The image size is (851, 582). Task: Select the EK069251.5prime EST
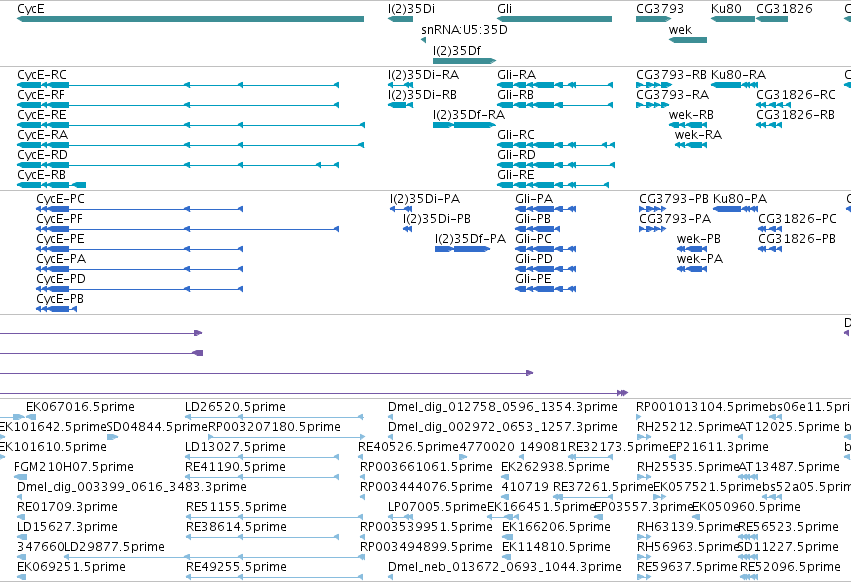[x=21, y=577]
